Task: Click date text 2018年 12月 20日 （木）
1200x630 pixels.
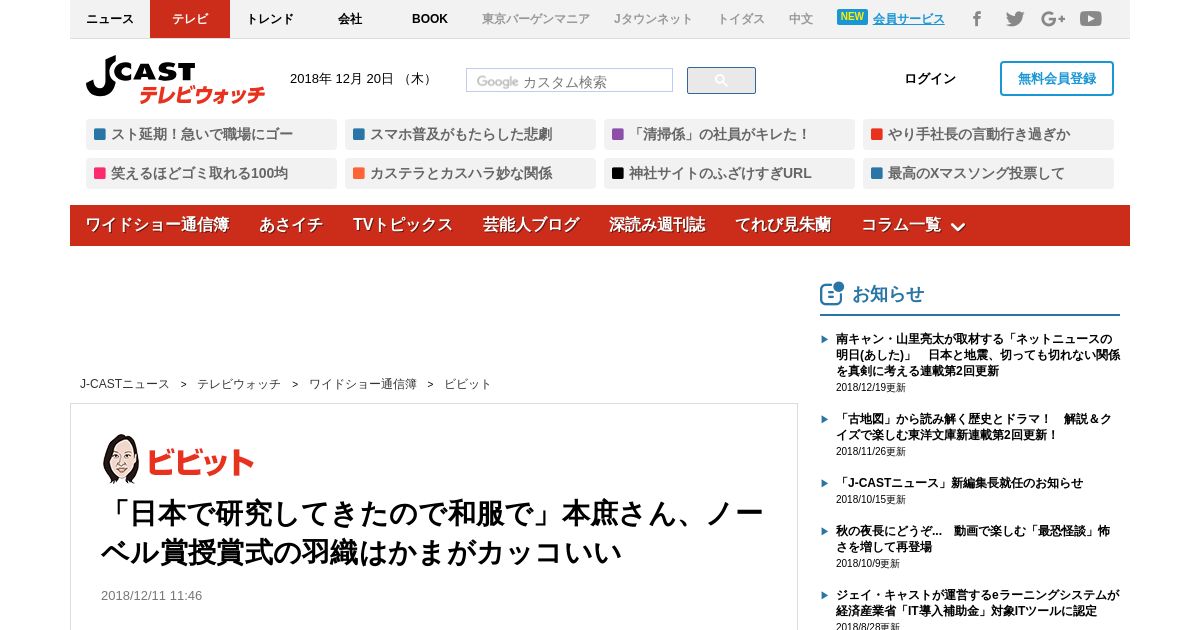Action: point(362,79)
